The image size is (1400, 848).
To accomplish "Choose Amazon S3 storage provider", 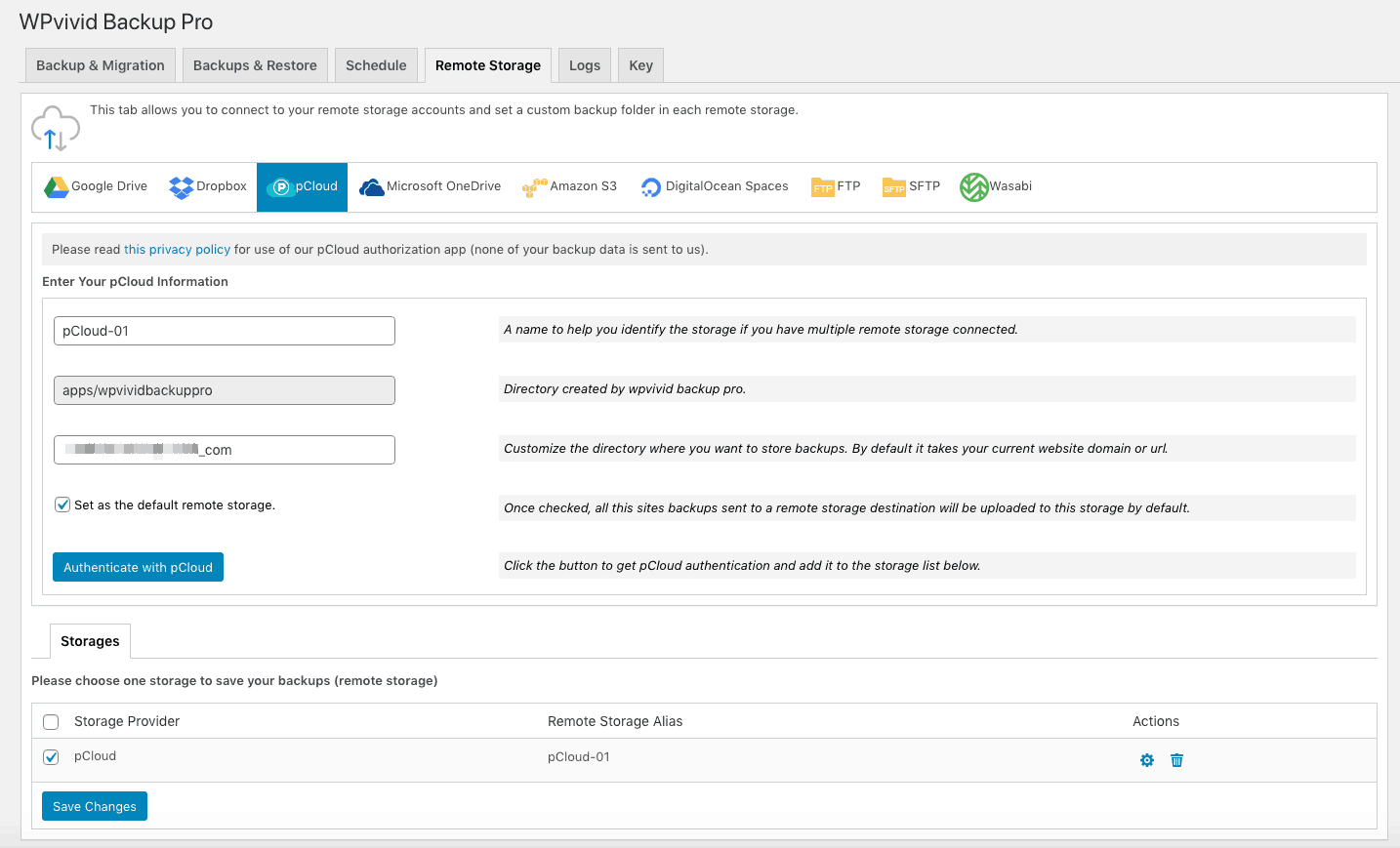I will (570, 186).
